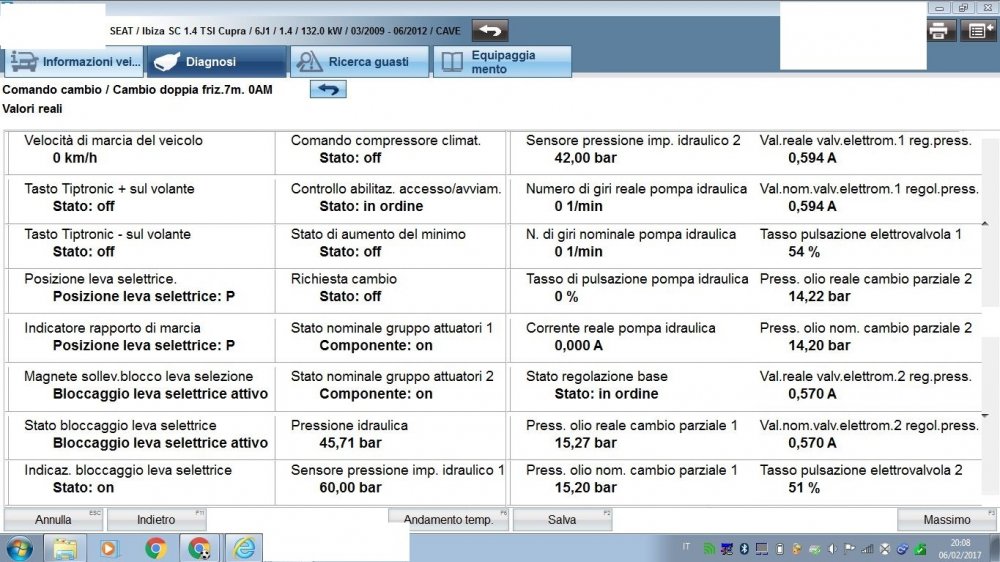Image resolution: width=1000 pixels, height=562 pixels.
Task: Click back arrow beside Comando cambio heading
Action: (328, 89)
